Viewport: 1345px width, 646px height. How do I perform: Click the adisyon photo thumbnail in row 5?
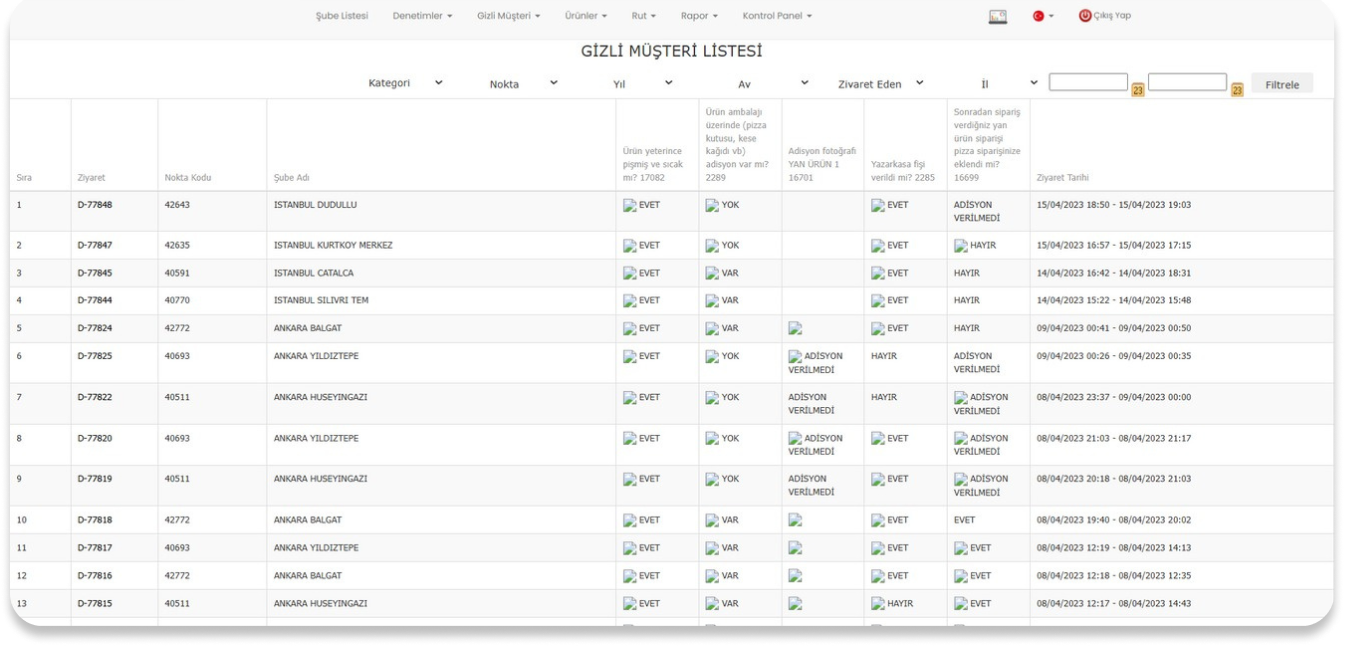click(x=795, y=328)
